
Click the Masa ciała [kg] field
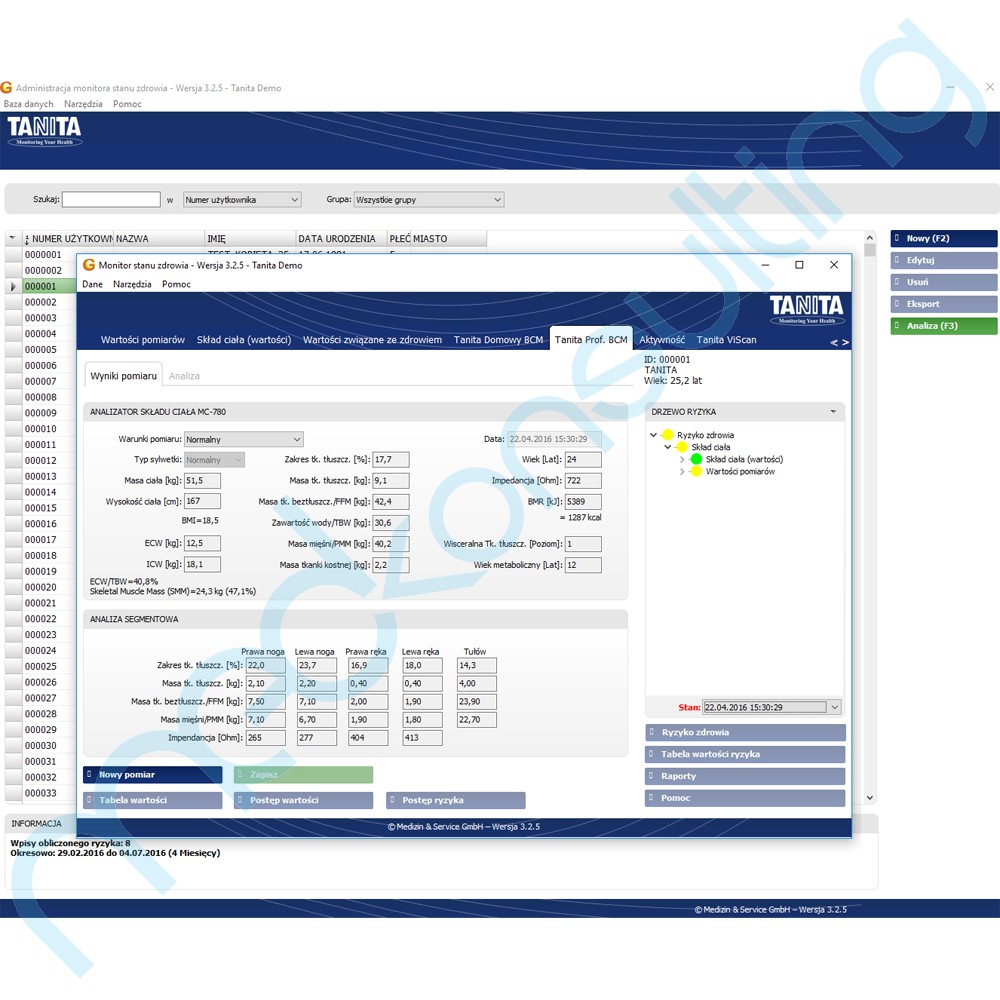point(202,481)
